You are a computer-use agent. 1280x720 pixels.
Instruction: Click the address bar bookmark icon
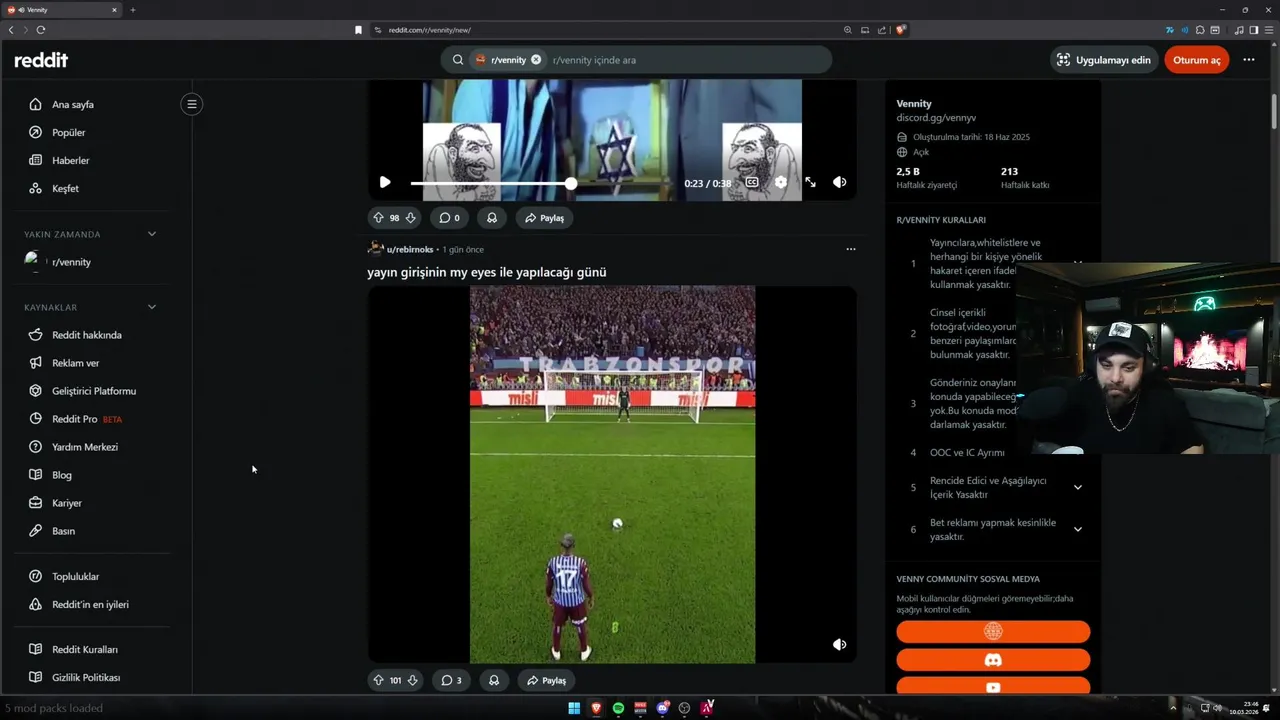click(359, 30)
